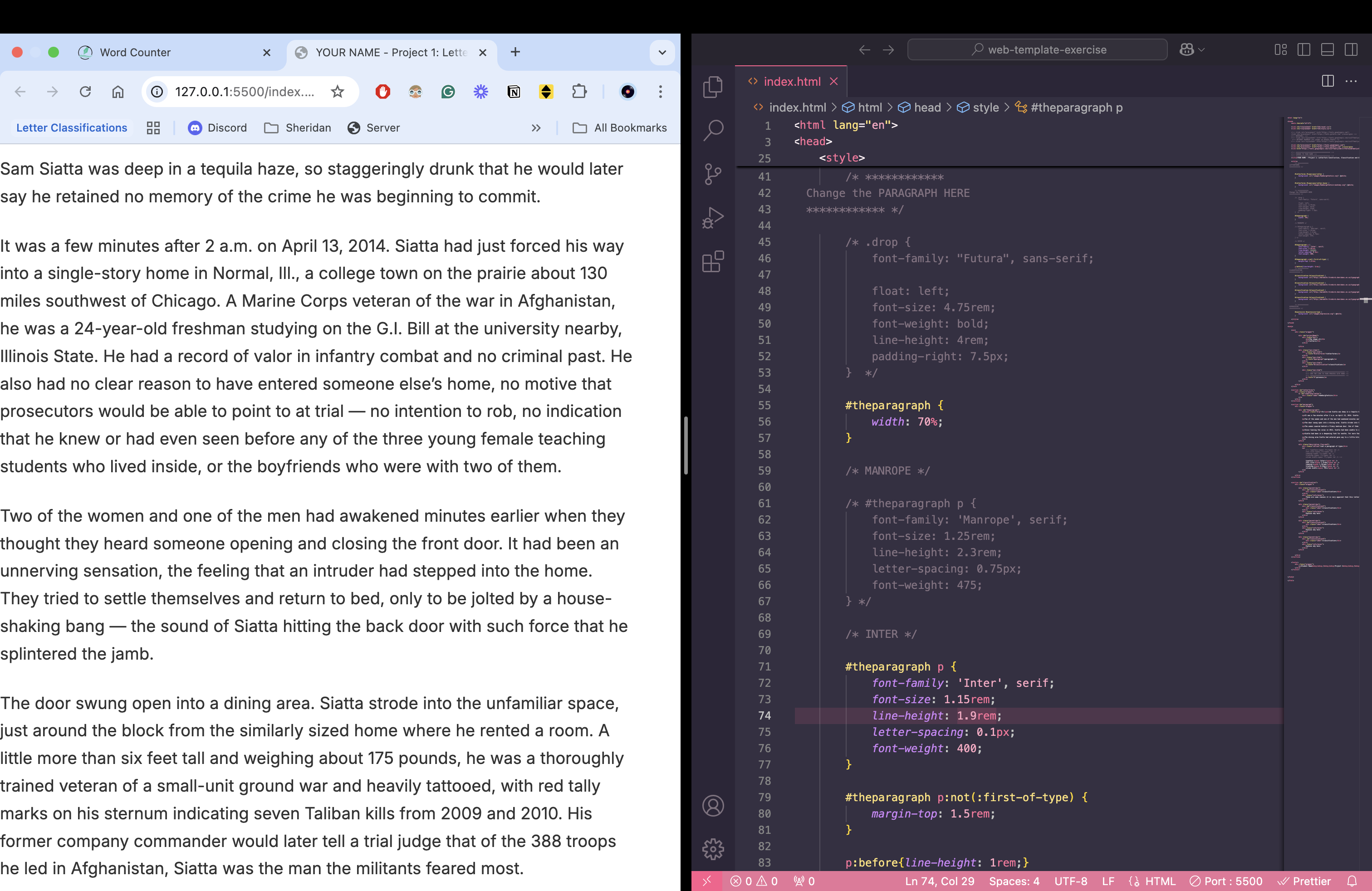Expand the bookmarks overflow chevron

click(x=536, y=127)
